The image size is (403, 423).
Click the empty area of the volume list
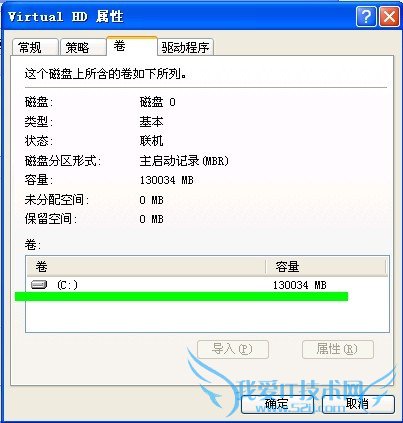[x=207, y=316]
